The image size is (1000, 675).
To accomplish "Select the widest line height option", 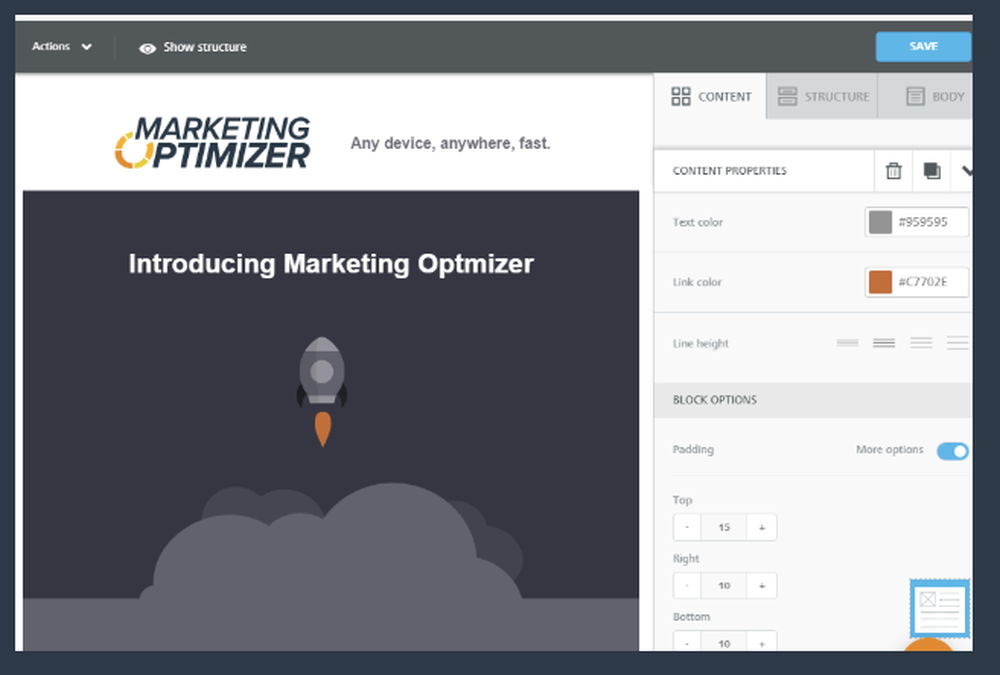I will point(958,343).
